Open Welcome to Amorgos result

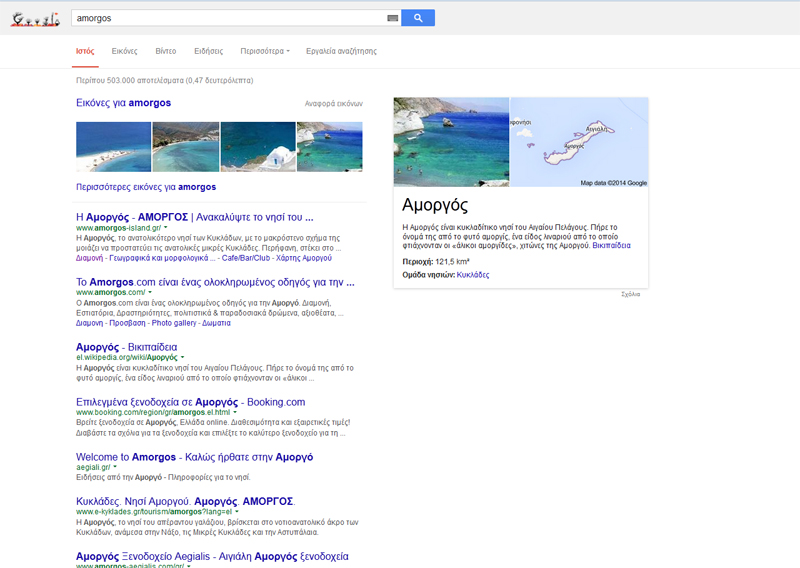tap(194, 457)
